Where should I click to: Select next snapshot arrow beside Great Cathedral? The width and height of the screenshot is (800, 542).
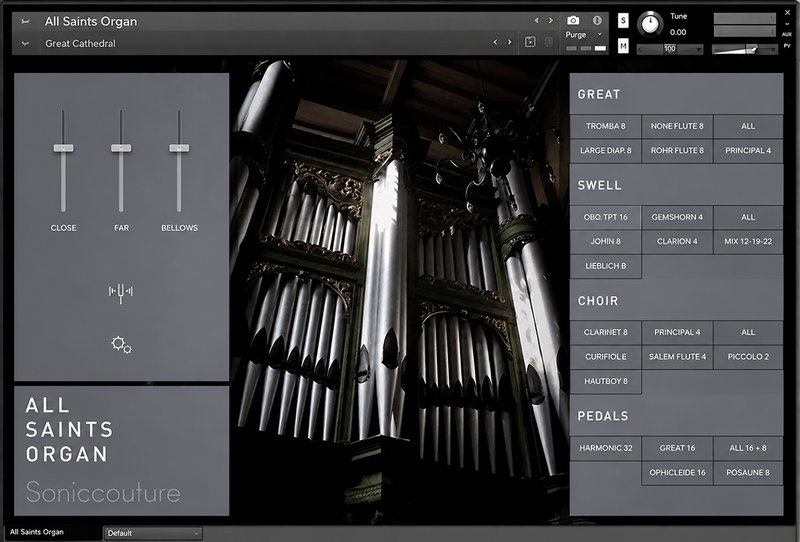509,42
